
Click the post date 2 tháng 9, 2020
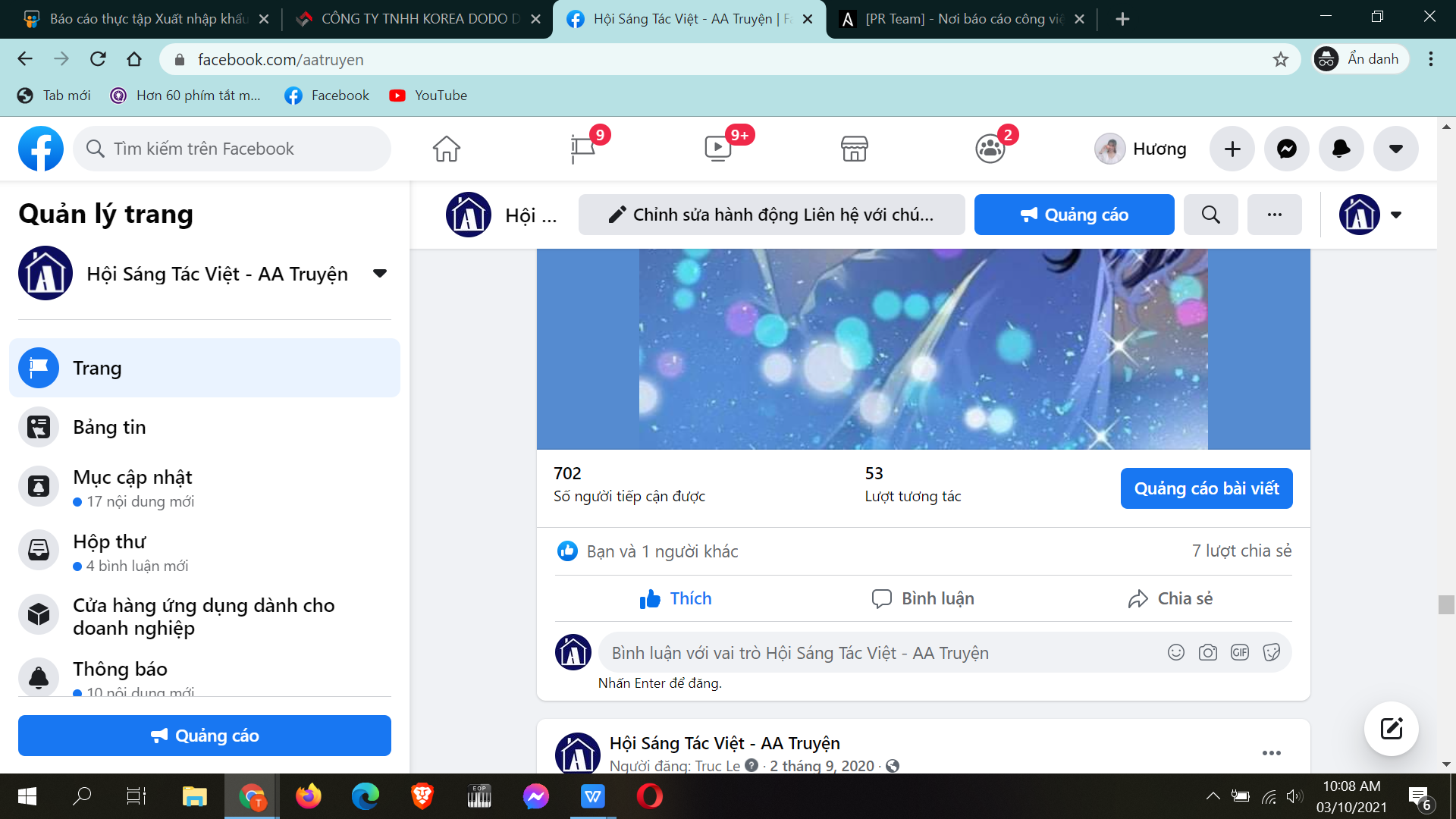(822, 766)
